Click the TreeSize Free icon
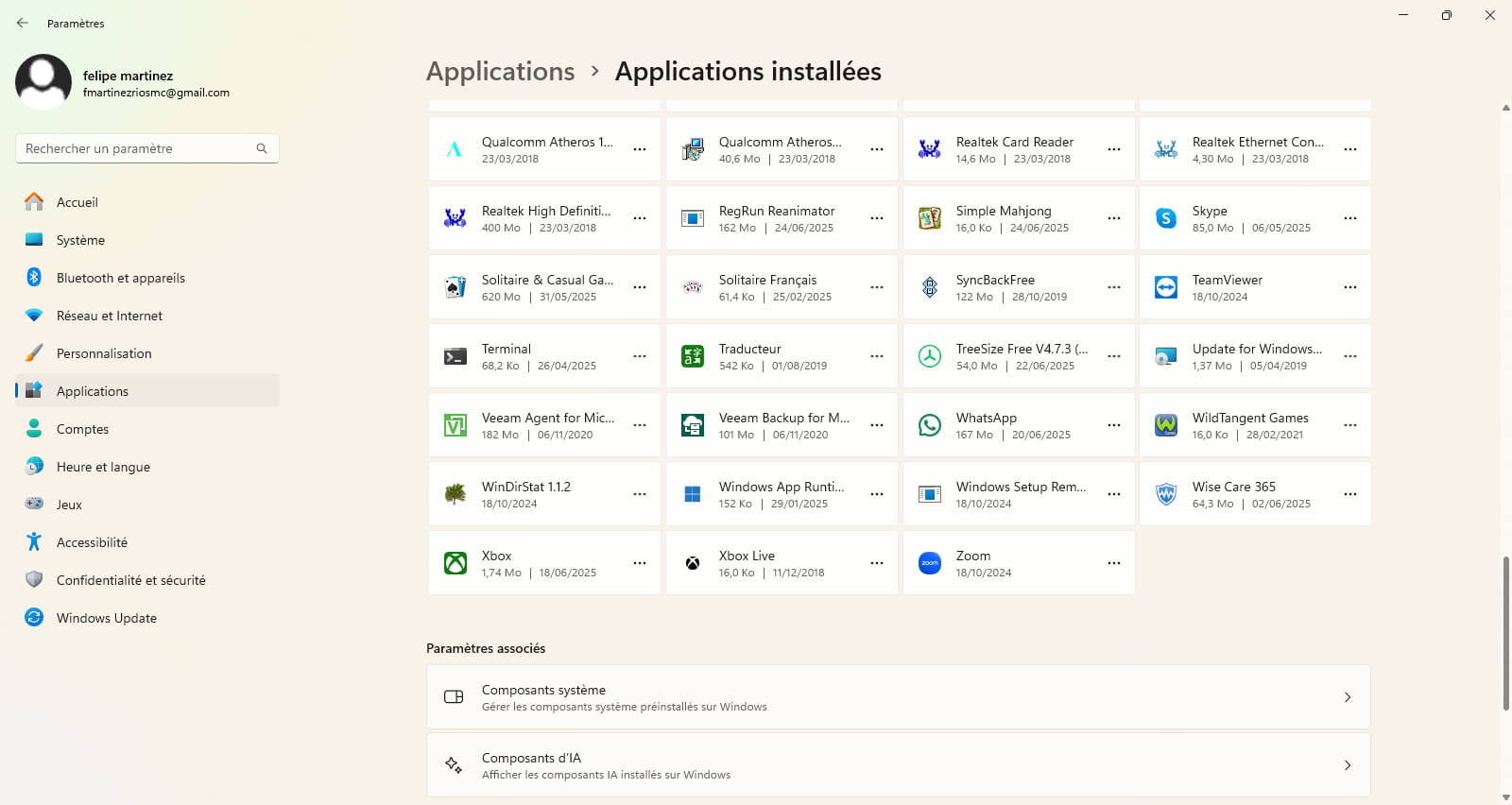Screen dimensions: 1512x805 pyautogui.click(x=930, y=356)
